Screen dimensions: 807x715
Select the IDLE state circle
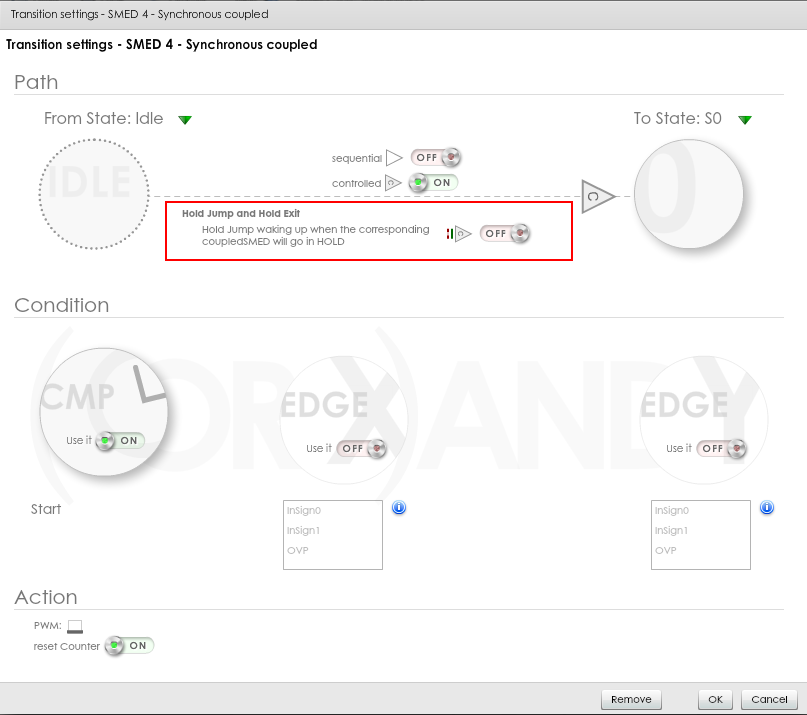[94, 194]
